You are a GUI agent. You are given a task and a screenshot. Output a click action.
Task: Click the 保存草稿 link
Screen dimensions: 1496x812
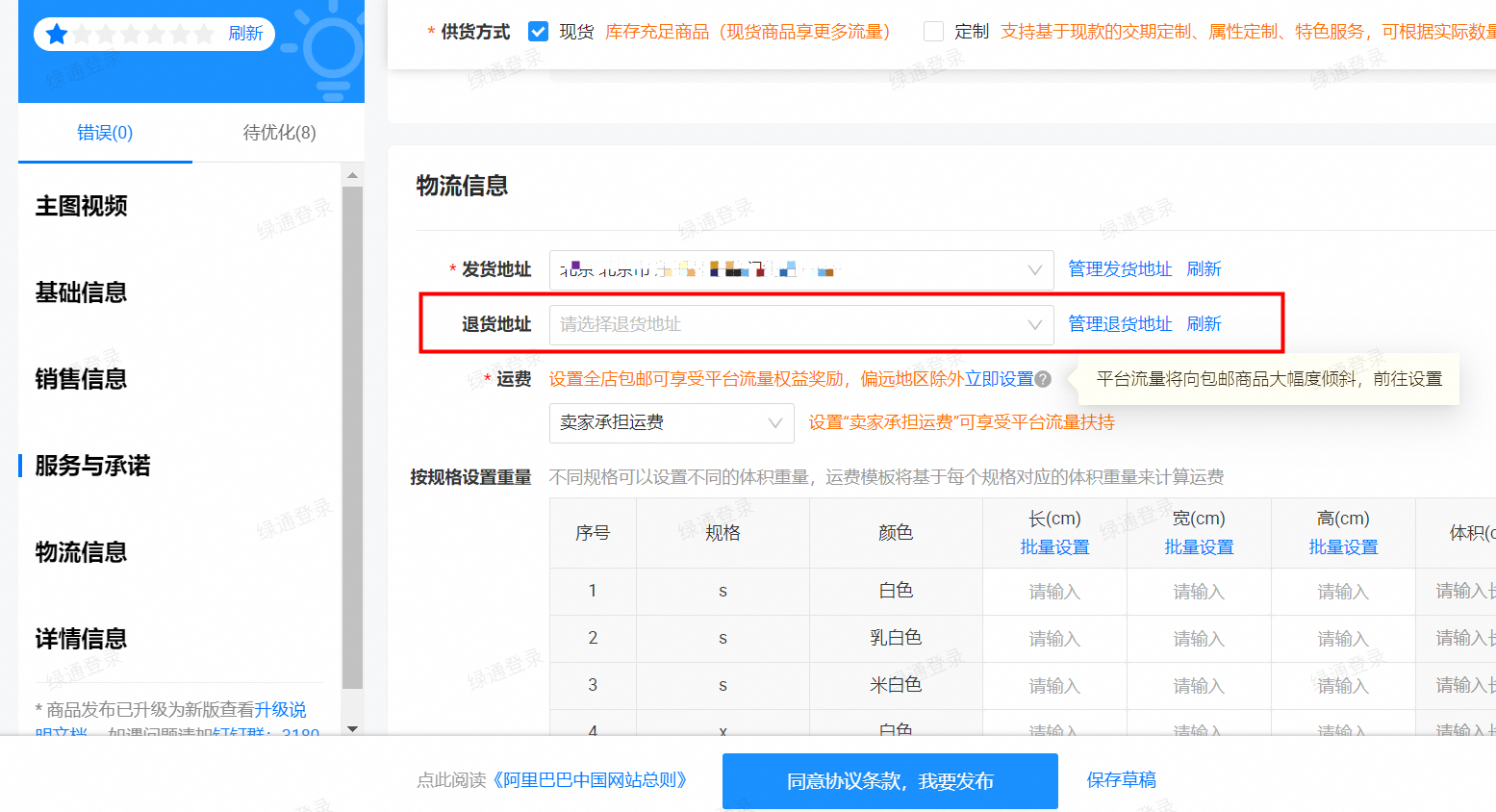click(1121, 780)
